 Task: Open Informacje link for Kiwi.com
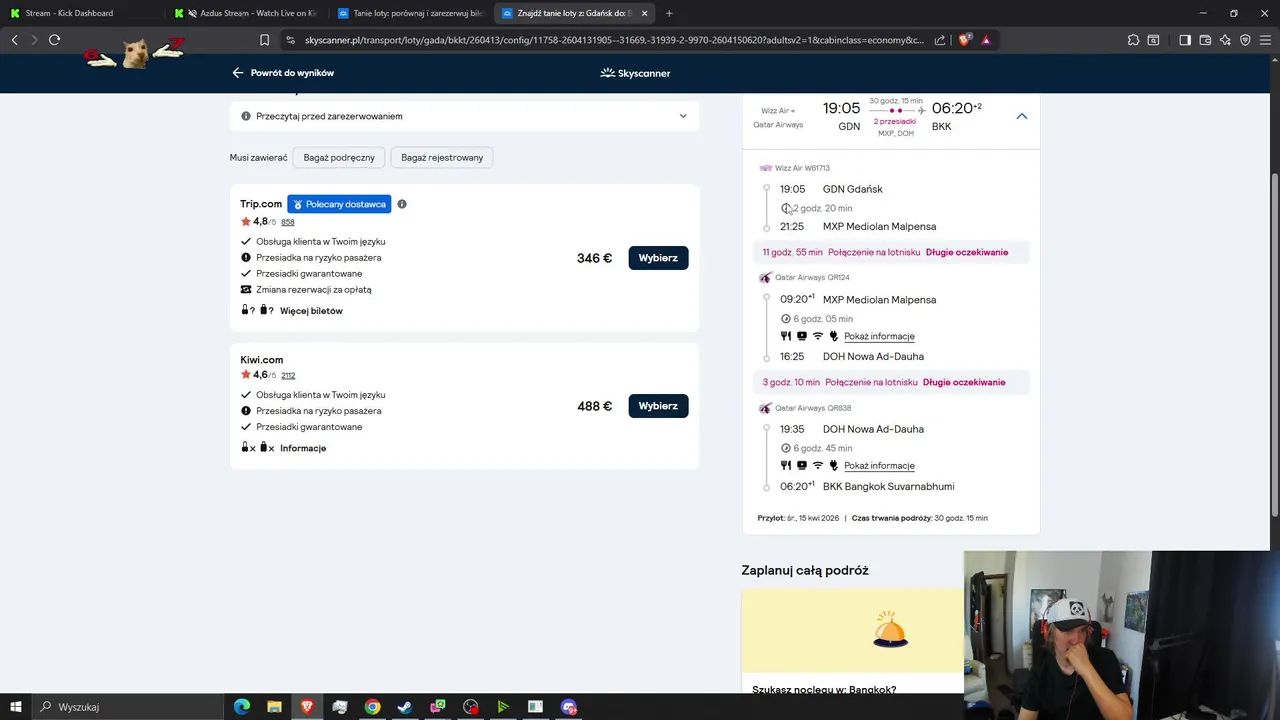coord(303,448)
